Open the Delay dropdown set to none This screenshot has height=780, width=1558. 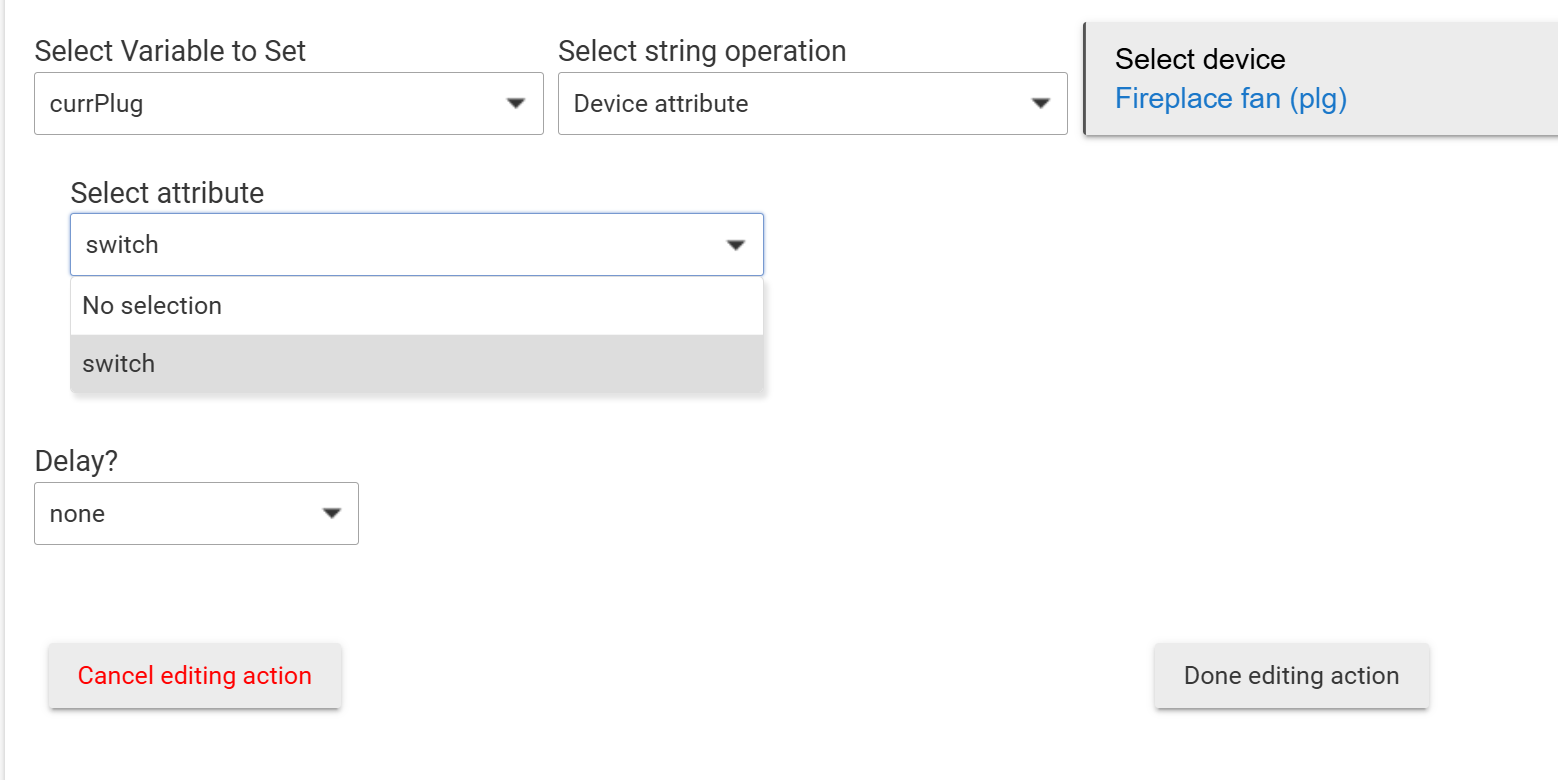pos(180,513)
